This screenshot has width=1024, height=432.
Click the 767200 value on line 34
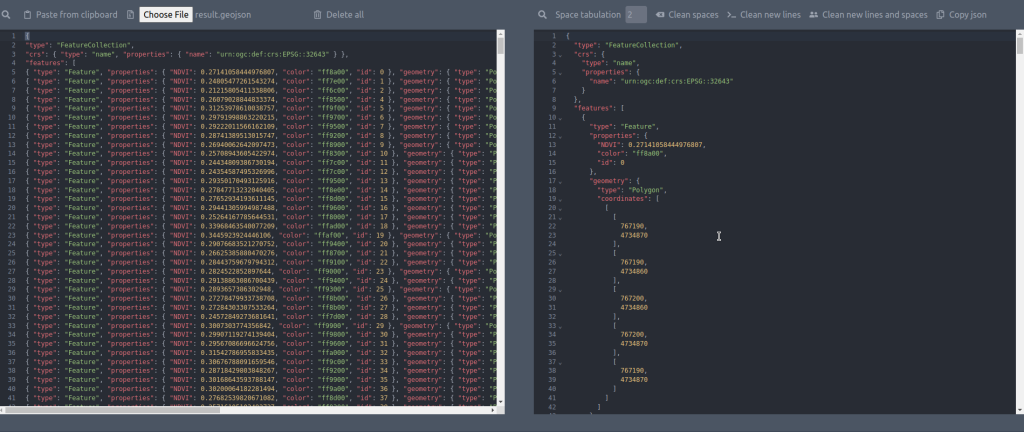pyautogui.click(x=633, y=335)
